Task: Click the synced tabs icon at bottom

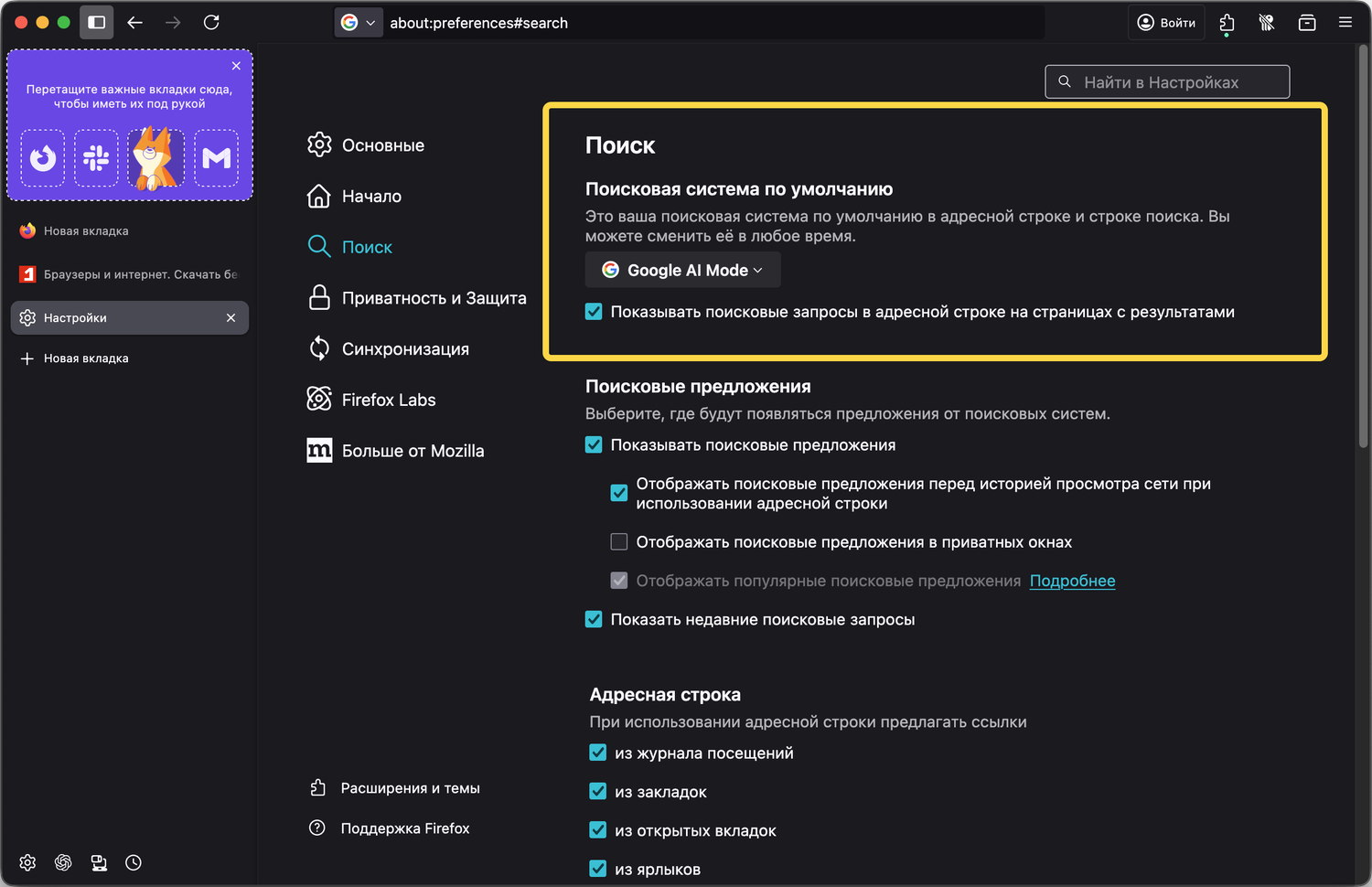Action: (x=99, y=862)
